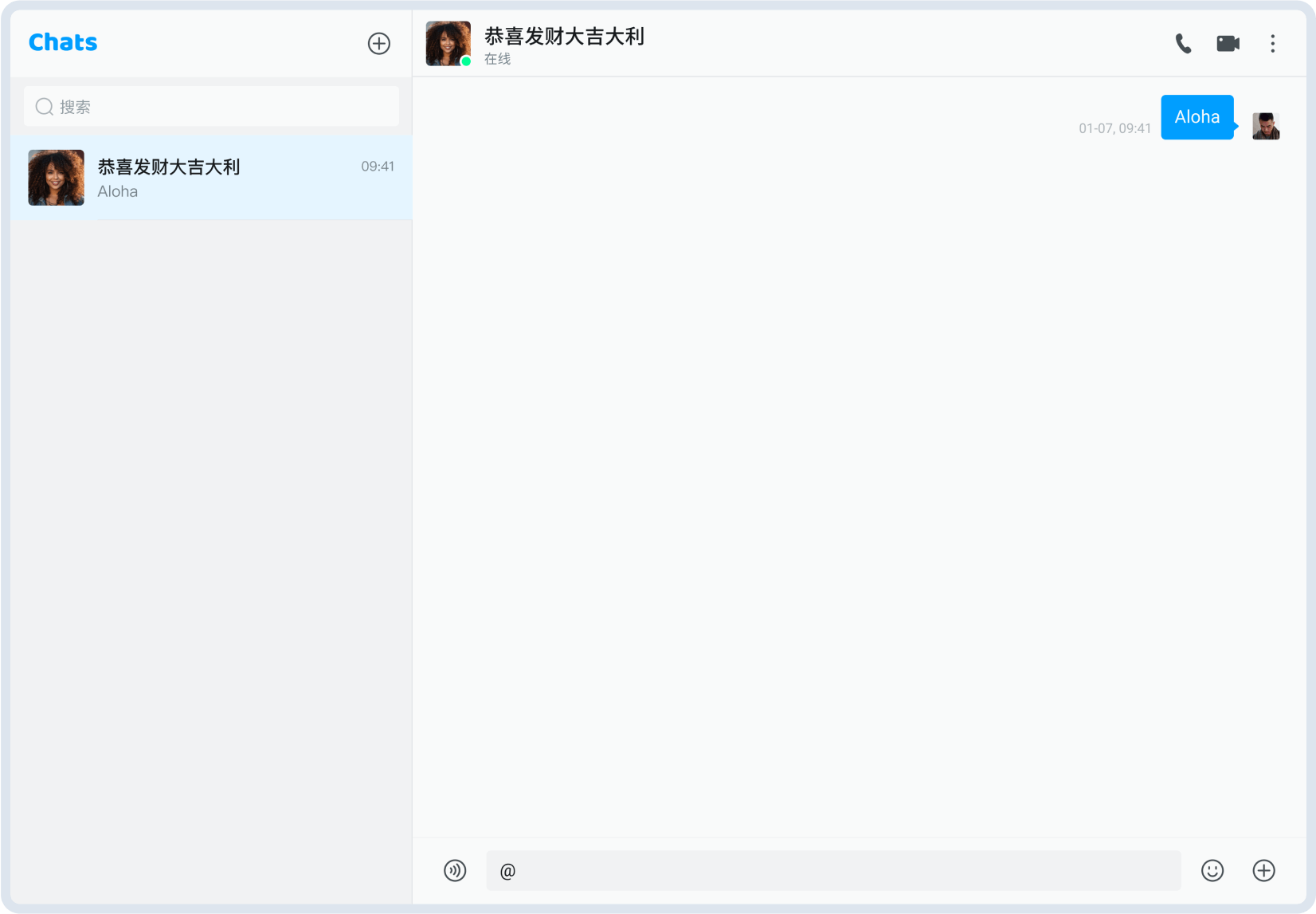Open the emoji picker
Viewport: 1316px width, 914px height.
click(1212, 870)
